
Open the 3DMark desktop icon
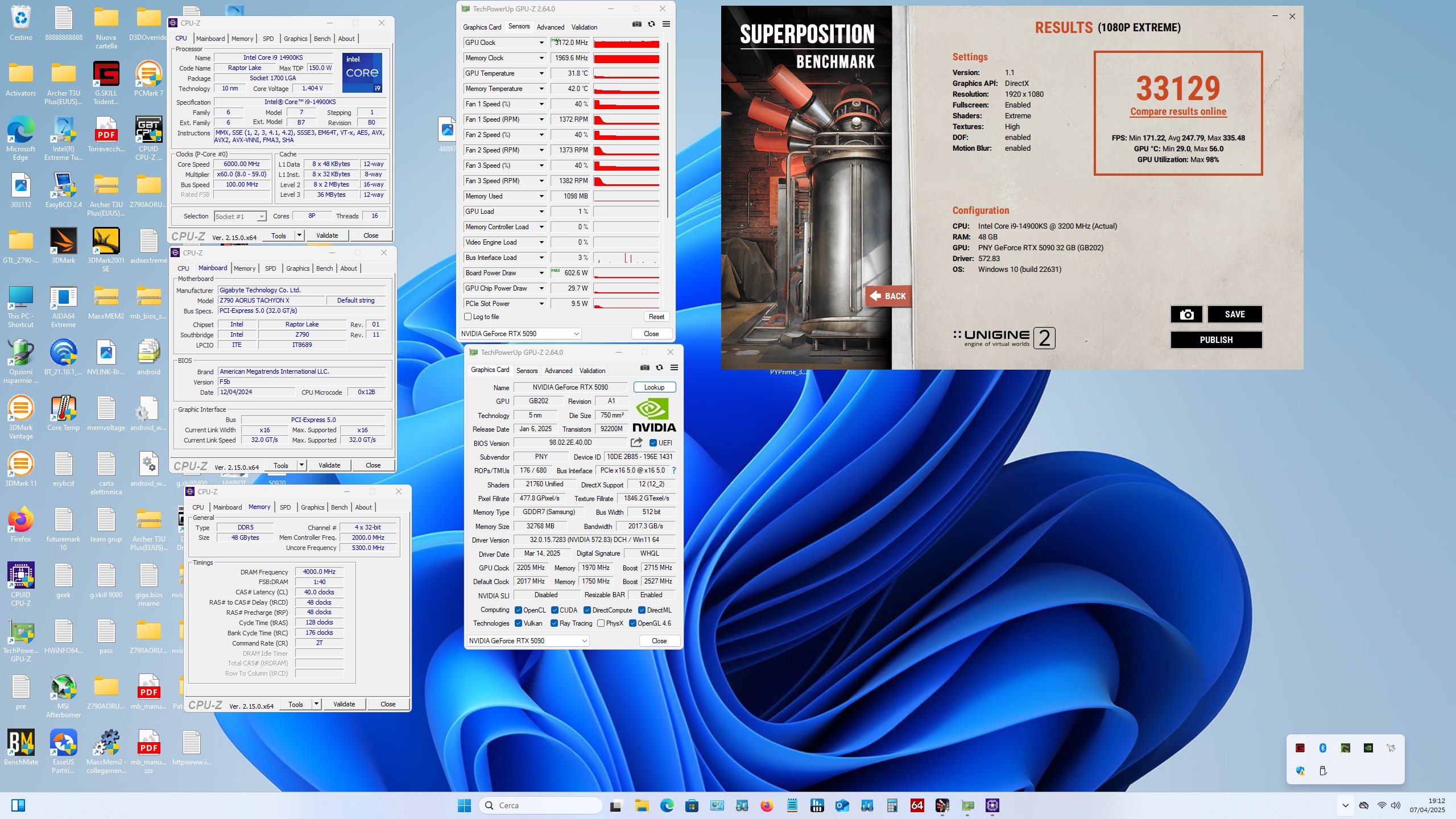coord(64,246)
